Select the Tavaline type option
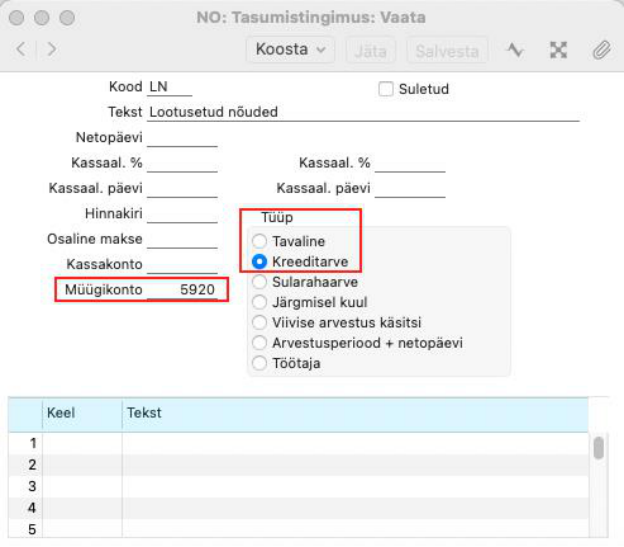Screen dimensions: 624x547 coord(259,241)
